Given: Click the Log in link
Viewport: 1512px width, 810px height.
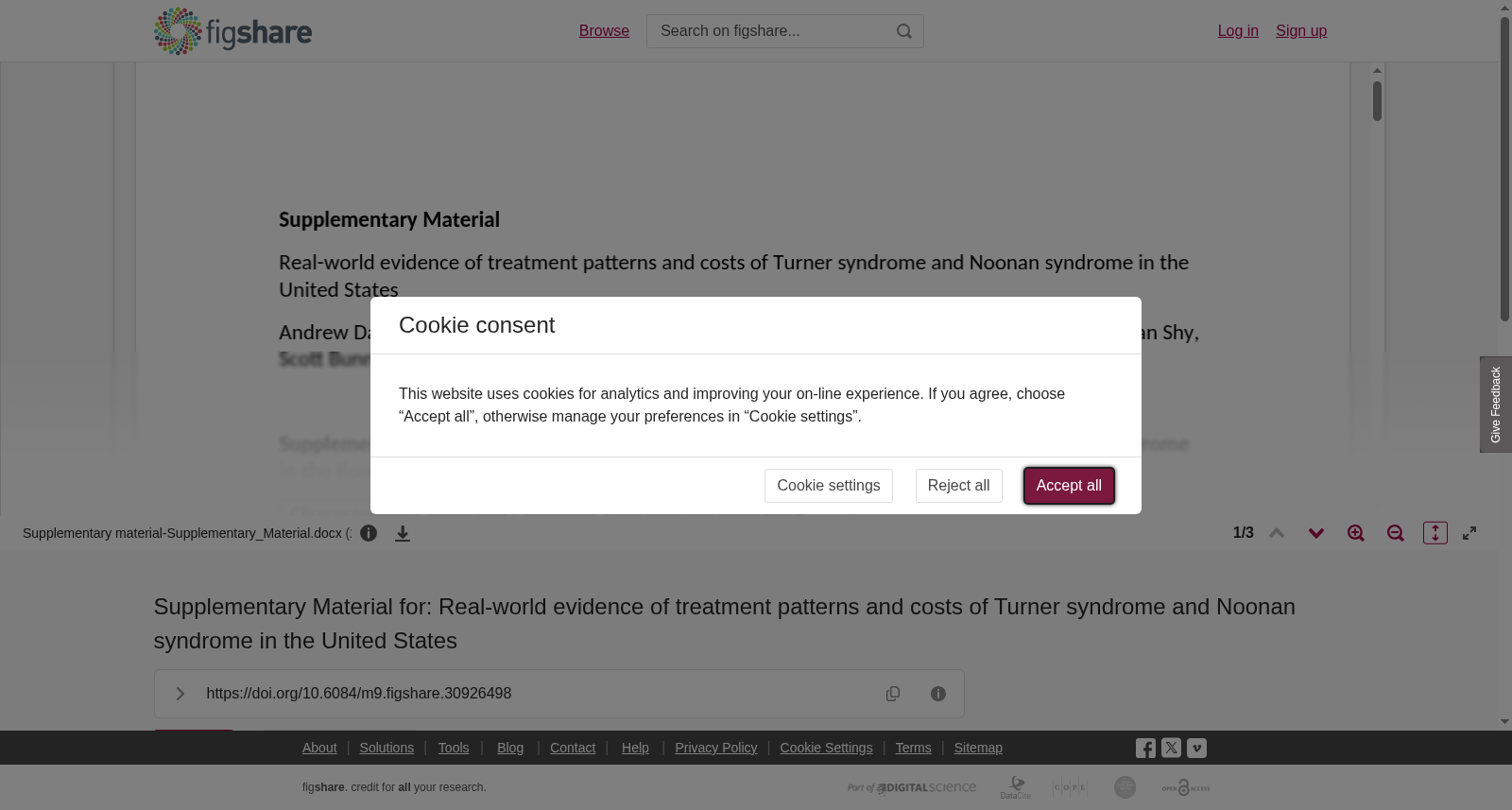Looking at the screenshot, I should pos(1238,31).
